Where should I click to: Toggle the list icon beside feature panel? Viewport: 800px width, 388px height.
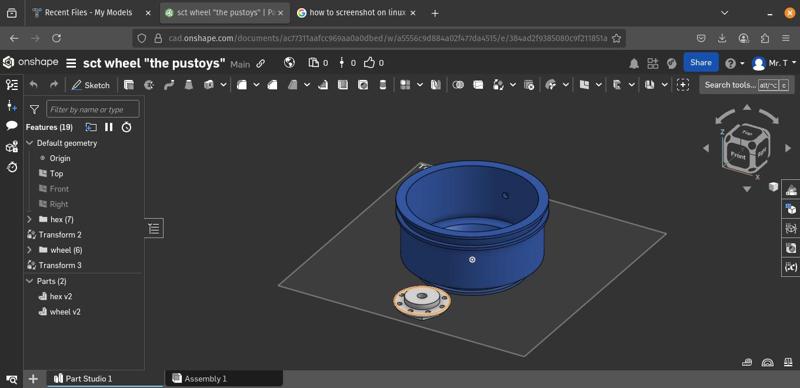tap(154, 228)
